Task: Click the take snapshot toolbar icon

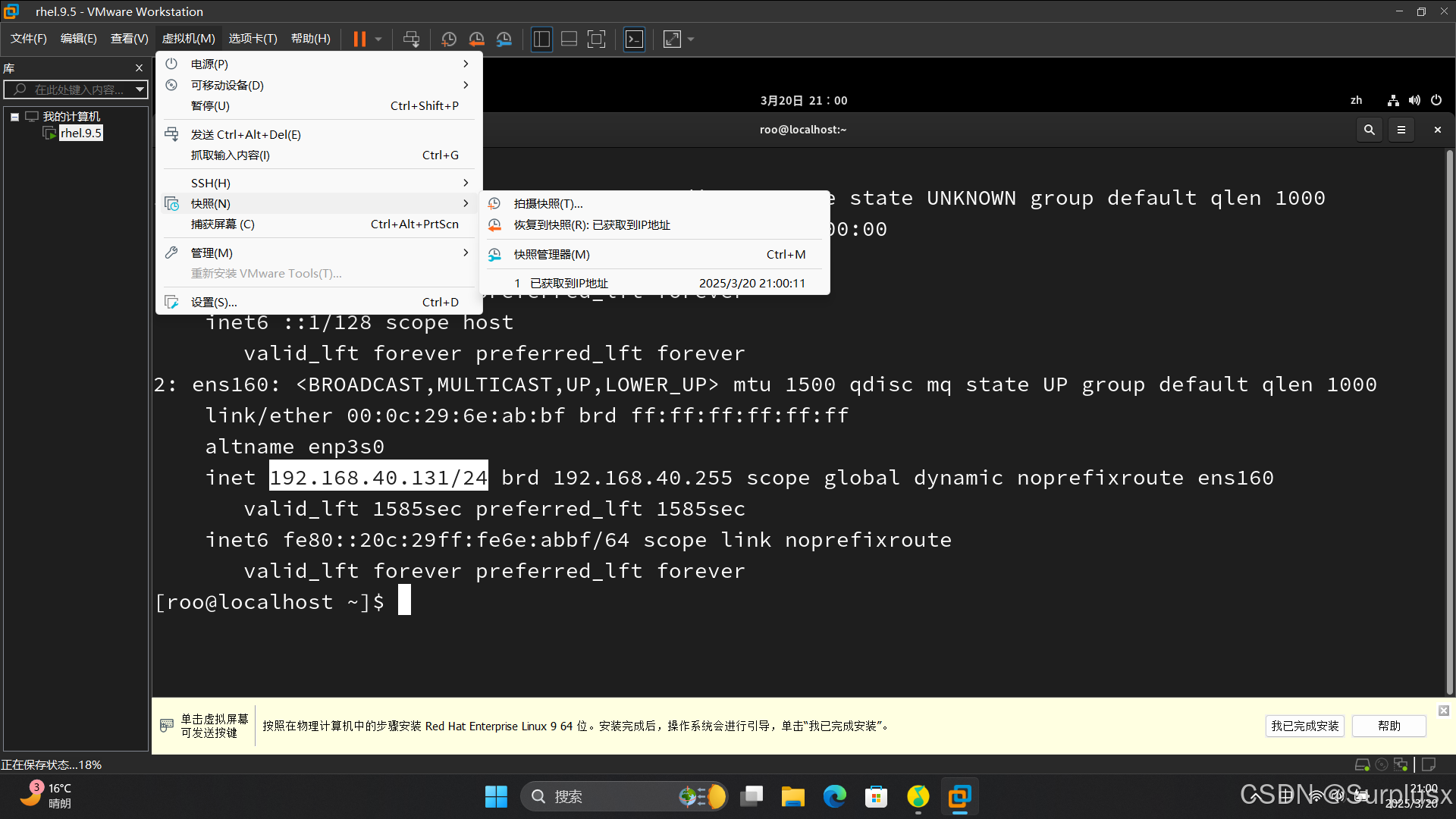Action: (x=449, y=39)
